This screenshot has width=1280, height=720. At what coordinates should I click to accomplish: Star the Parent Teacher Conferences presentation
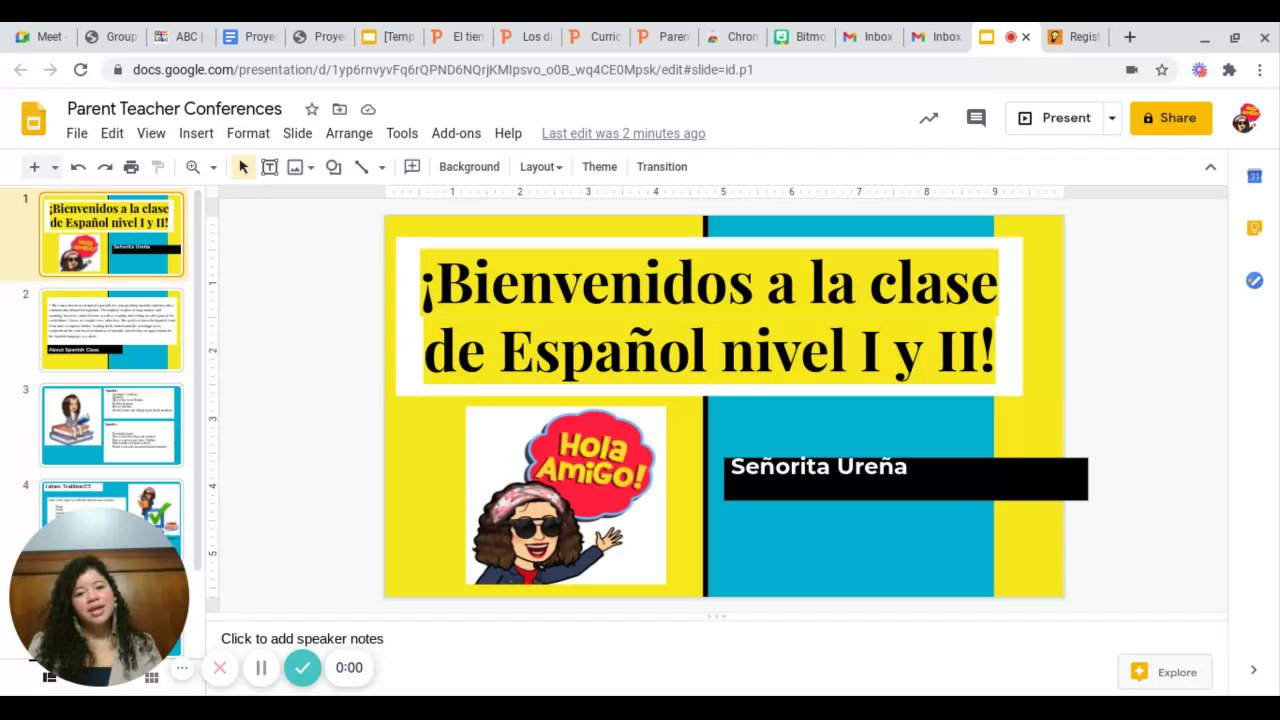(x=312, y=109)
